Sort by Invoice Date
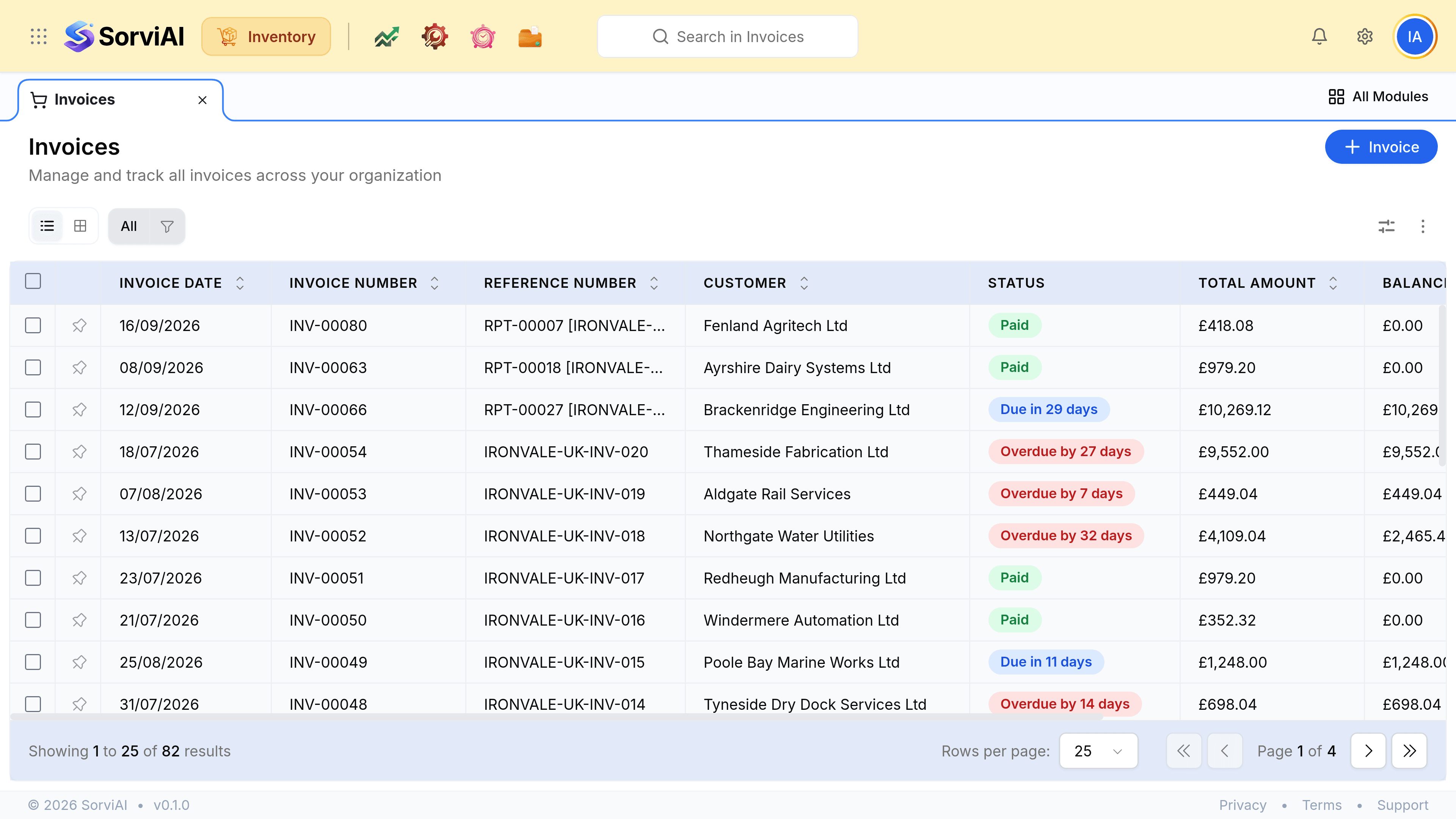This screenshot has width=1456, height=819. 240,283
